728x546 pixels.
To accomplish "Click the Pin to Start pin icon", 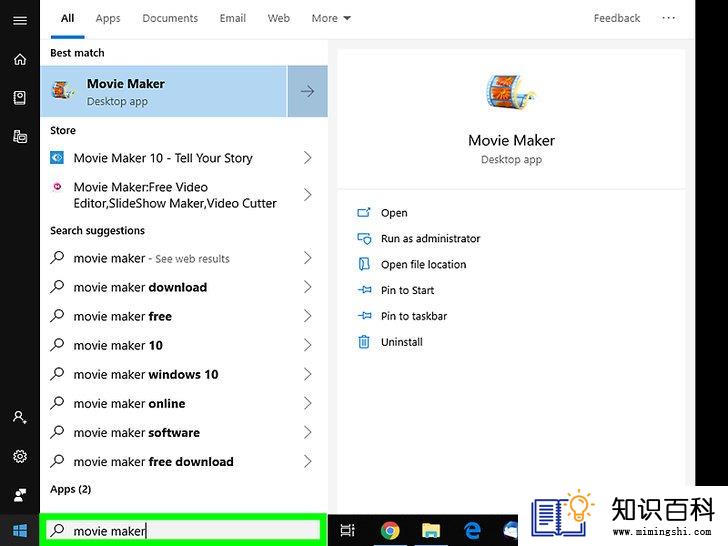I will [364, 290].
